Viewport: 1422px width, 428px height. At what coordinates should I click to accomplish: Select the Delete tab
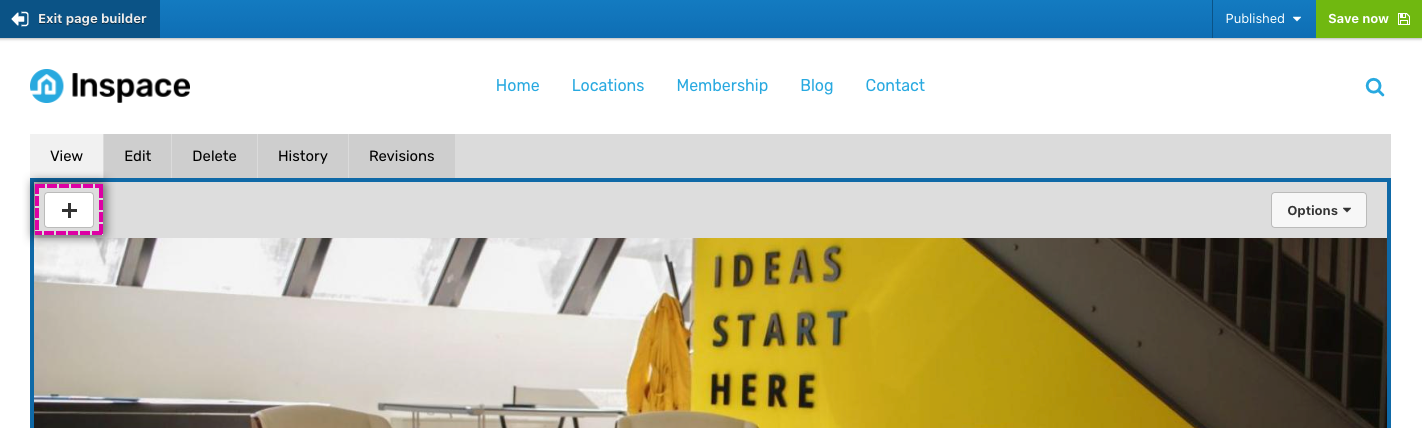[214, 156]
